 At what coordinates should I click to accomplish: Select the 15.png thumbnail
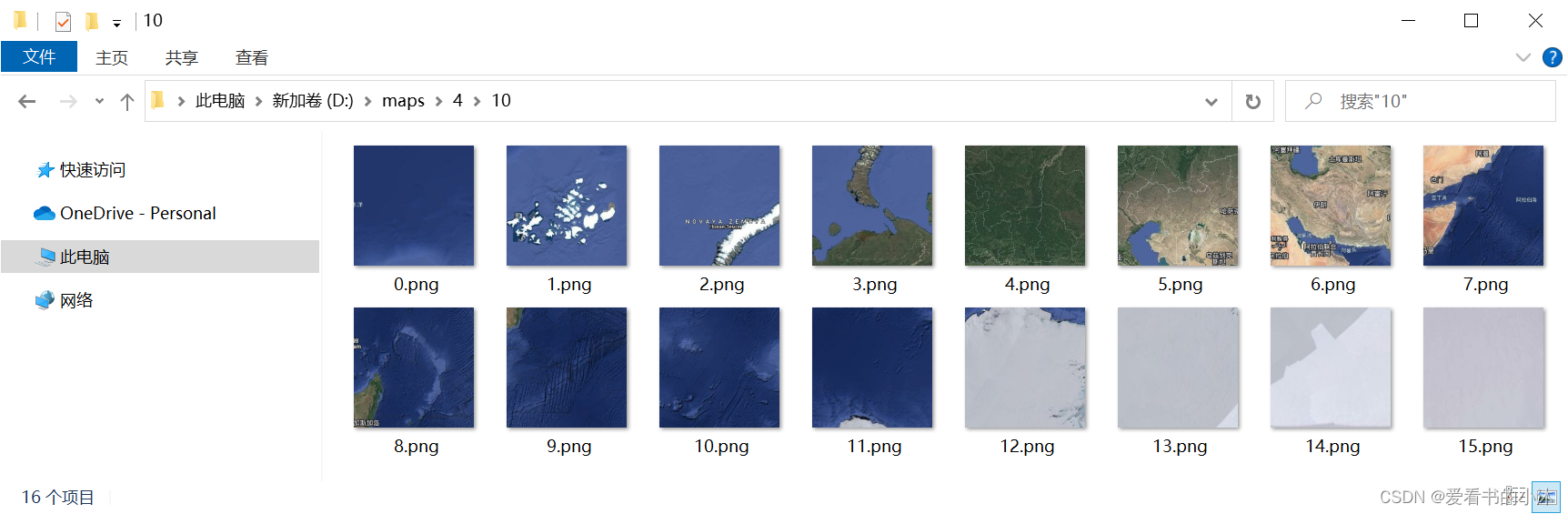point(1483,368)
